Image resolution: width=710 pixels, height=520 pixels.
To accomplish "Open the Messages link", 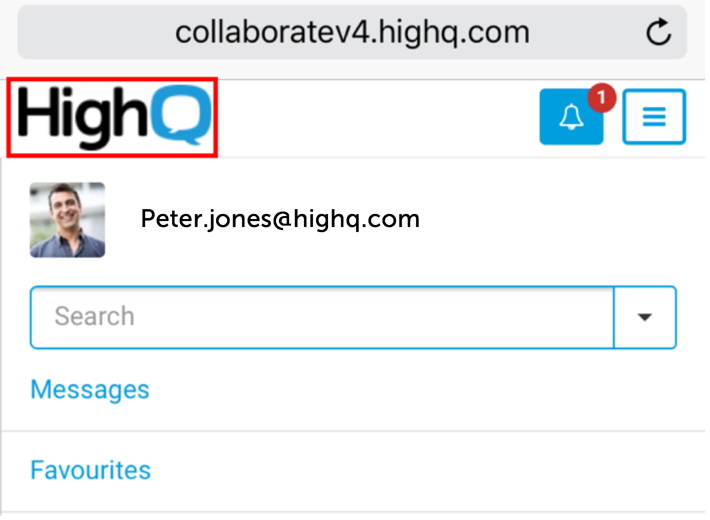I will click(90, 389).
